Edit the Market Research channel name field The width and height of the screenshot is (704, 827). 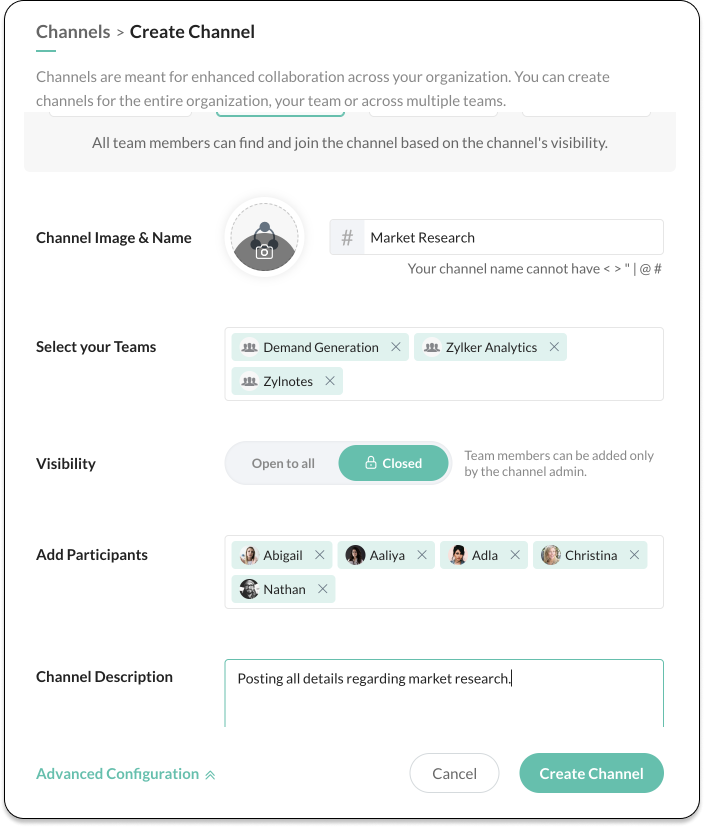[510, 238]
